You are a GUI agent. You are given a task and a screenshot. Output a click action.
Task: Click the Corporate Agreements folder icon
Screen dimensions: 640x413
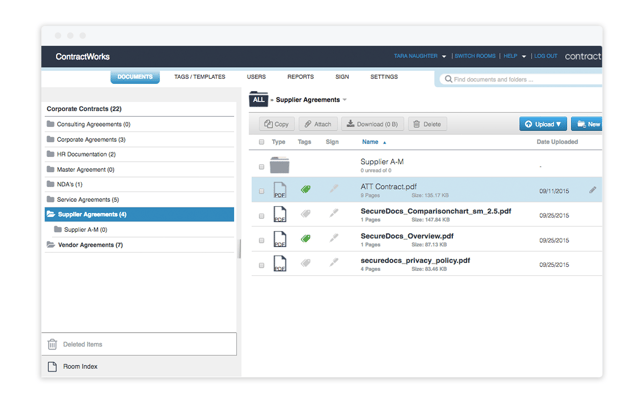(x=51, y=139)
